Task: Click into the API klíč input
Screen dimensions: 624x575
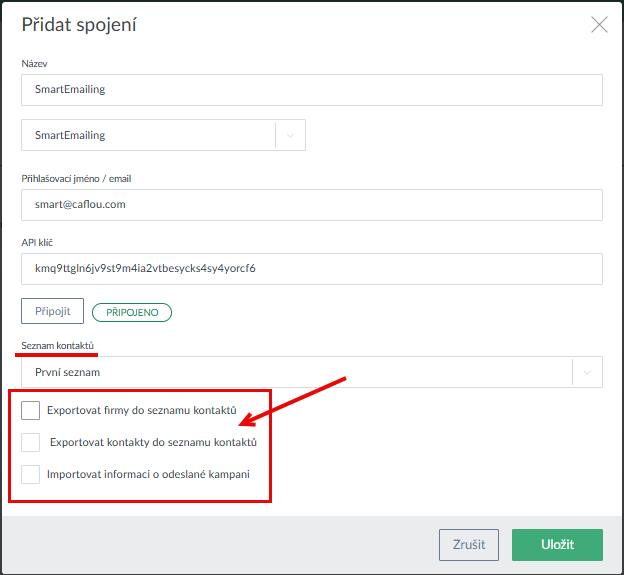Action: tap(311, 269)
